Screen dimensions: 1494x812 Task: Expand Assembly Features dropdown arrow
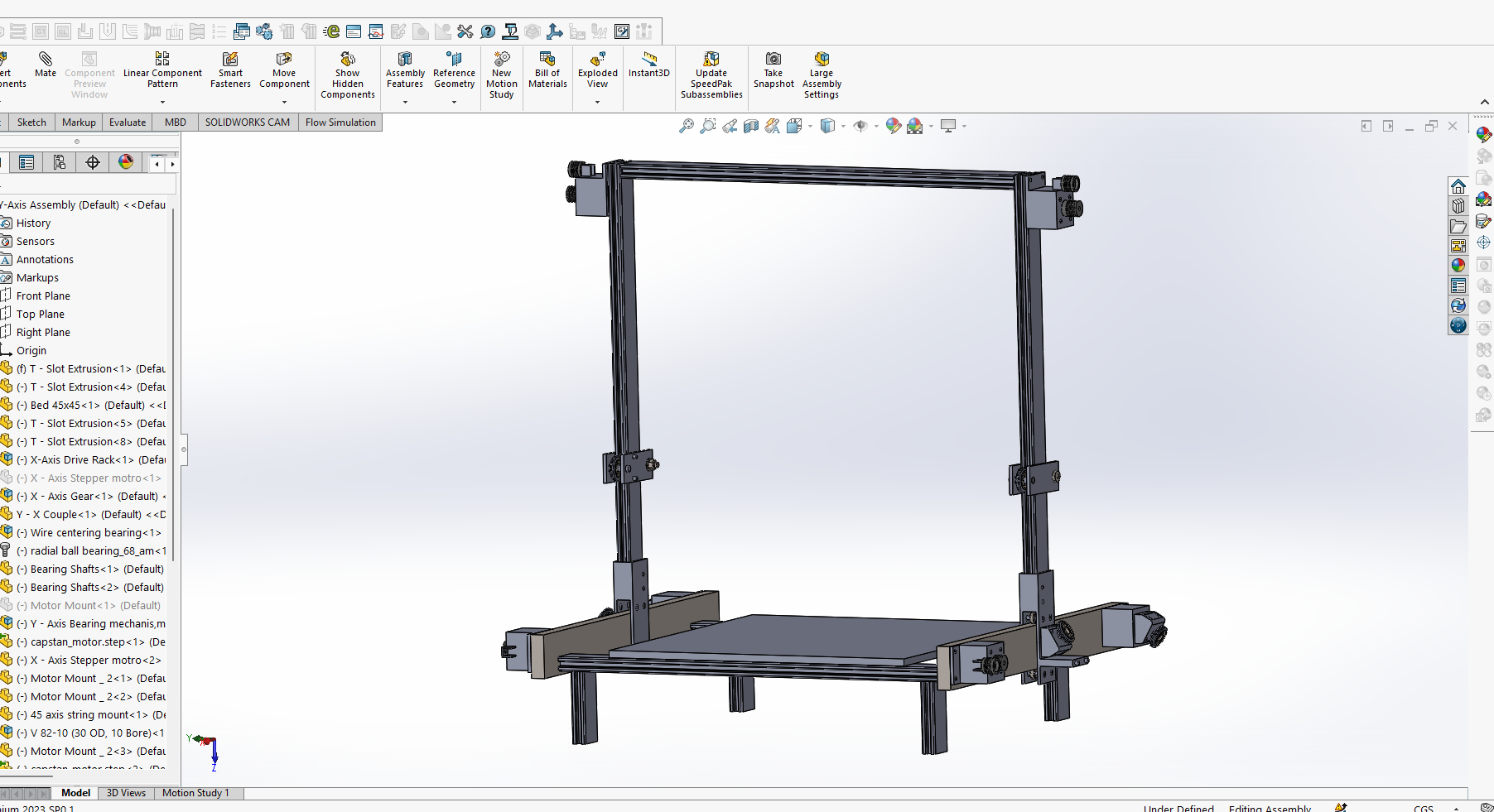tap(405, 102)
